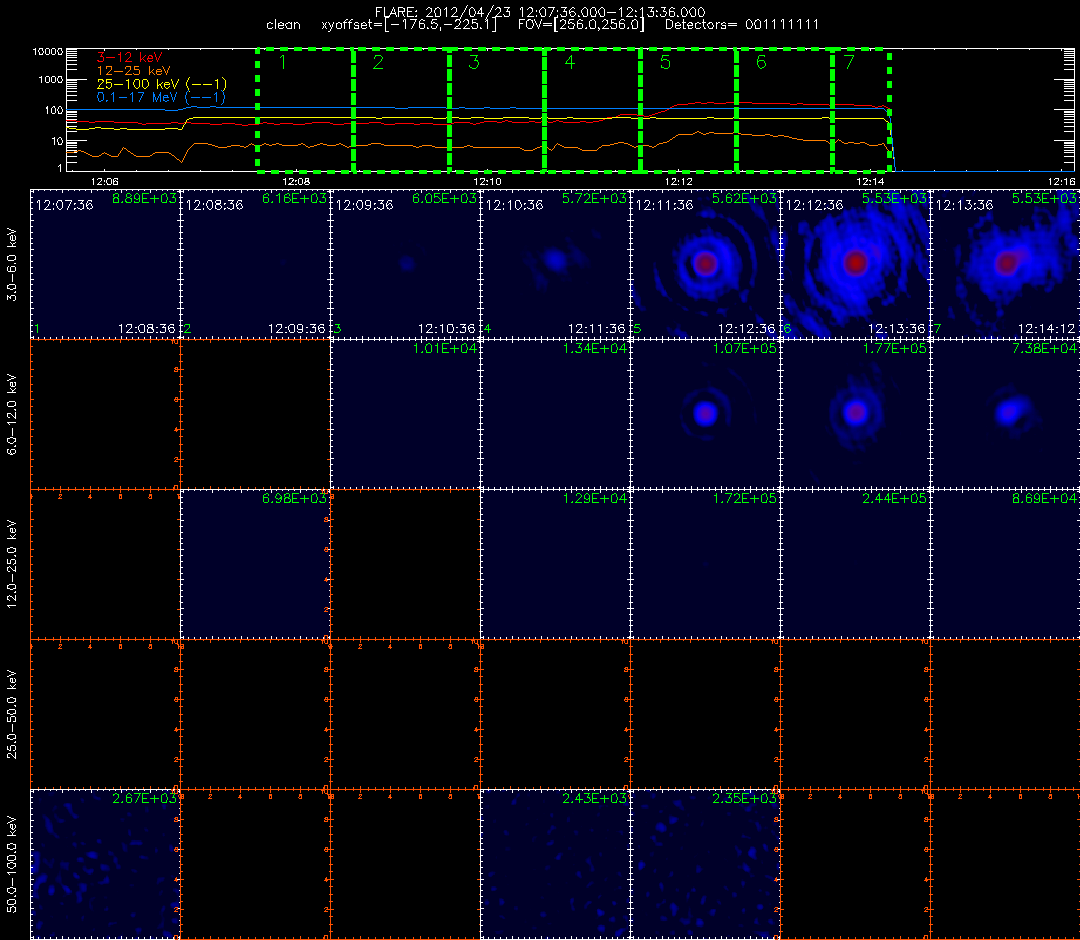Click the '12.0-25.0 keV' row label
Screen dimensions: 1080x940
click(12, 564)
